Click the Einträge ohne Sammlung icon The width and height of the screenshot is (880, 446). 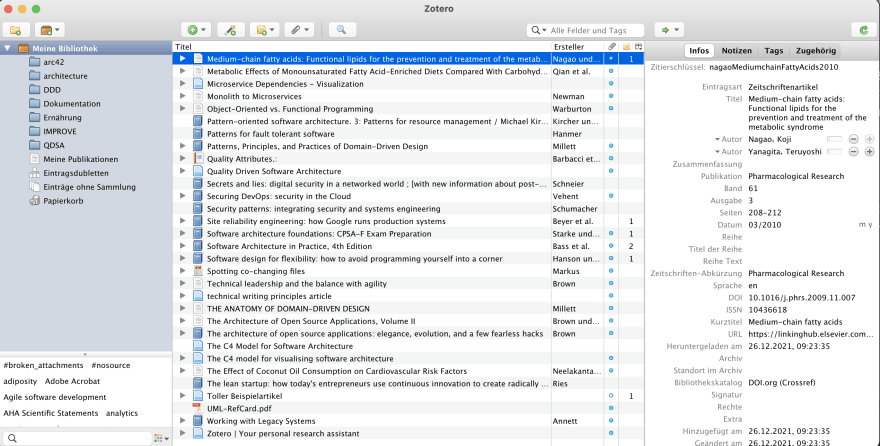(35, 187)
